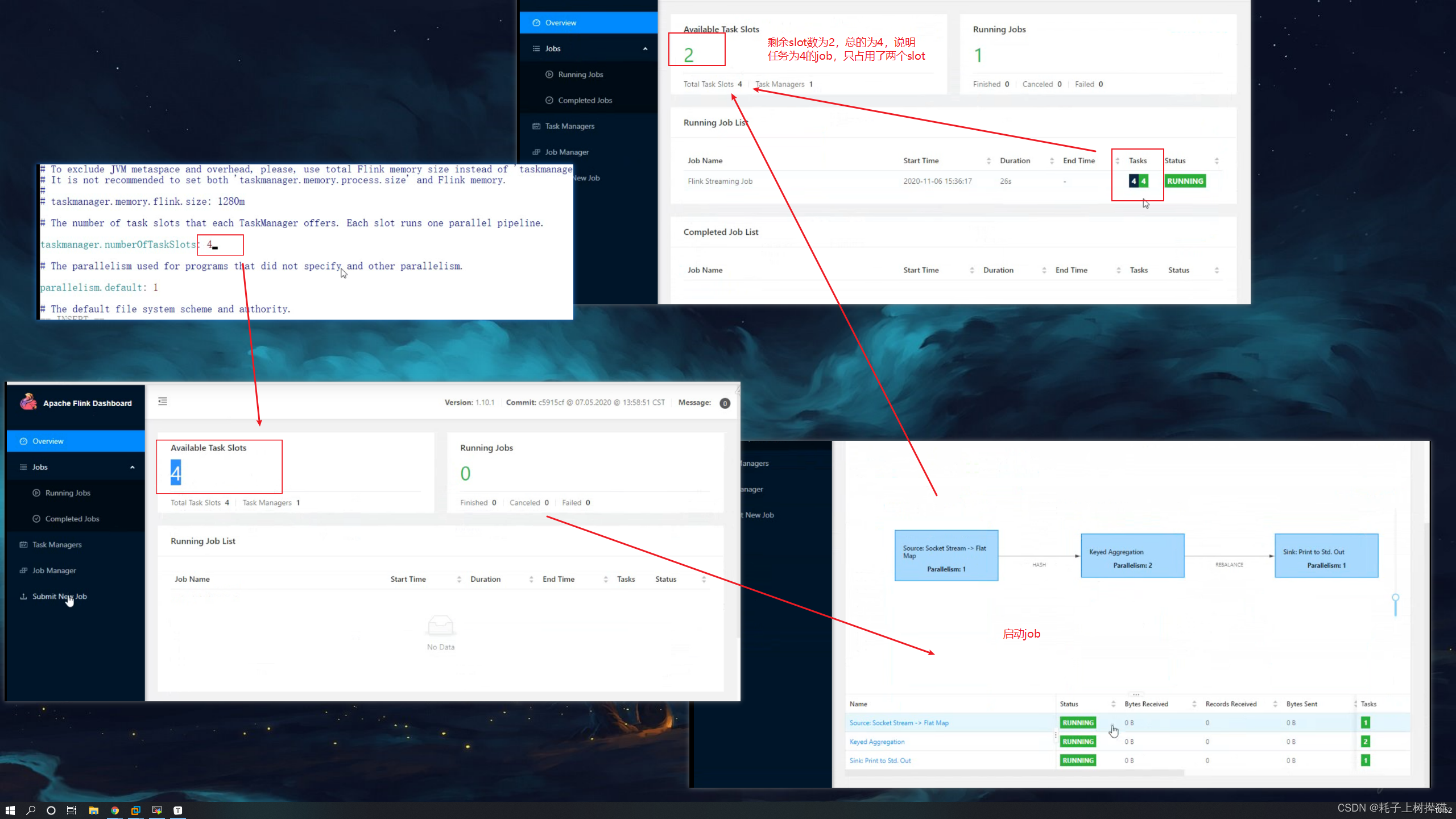
Task: Select Overview in dashboard with 1 running job
Action: point(589,23)
